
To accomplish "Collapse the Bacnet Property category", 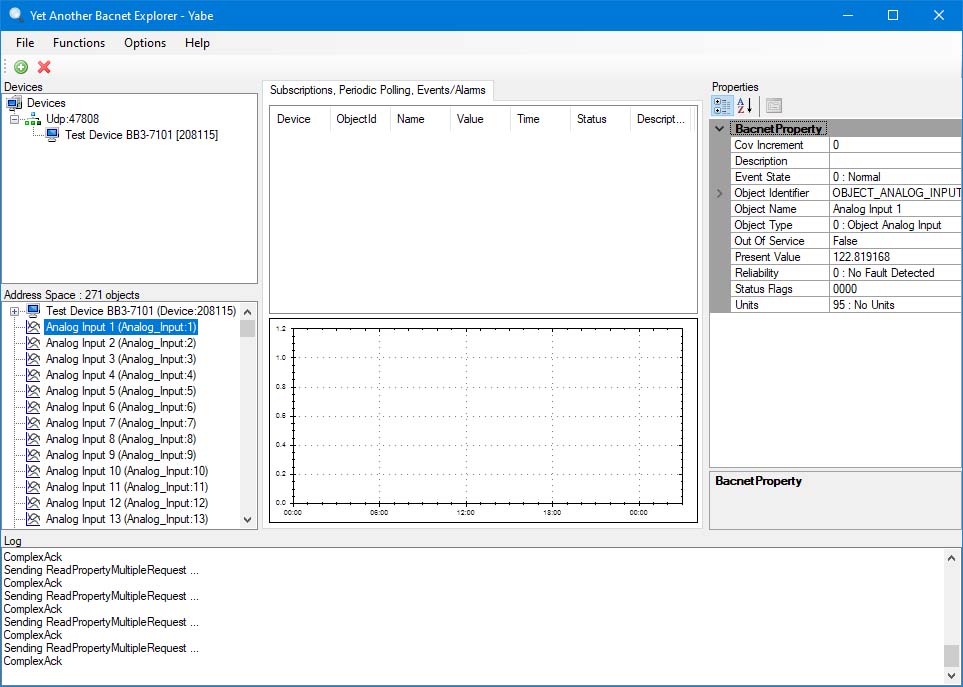I will point(719,128).
